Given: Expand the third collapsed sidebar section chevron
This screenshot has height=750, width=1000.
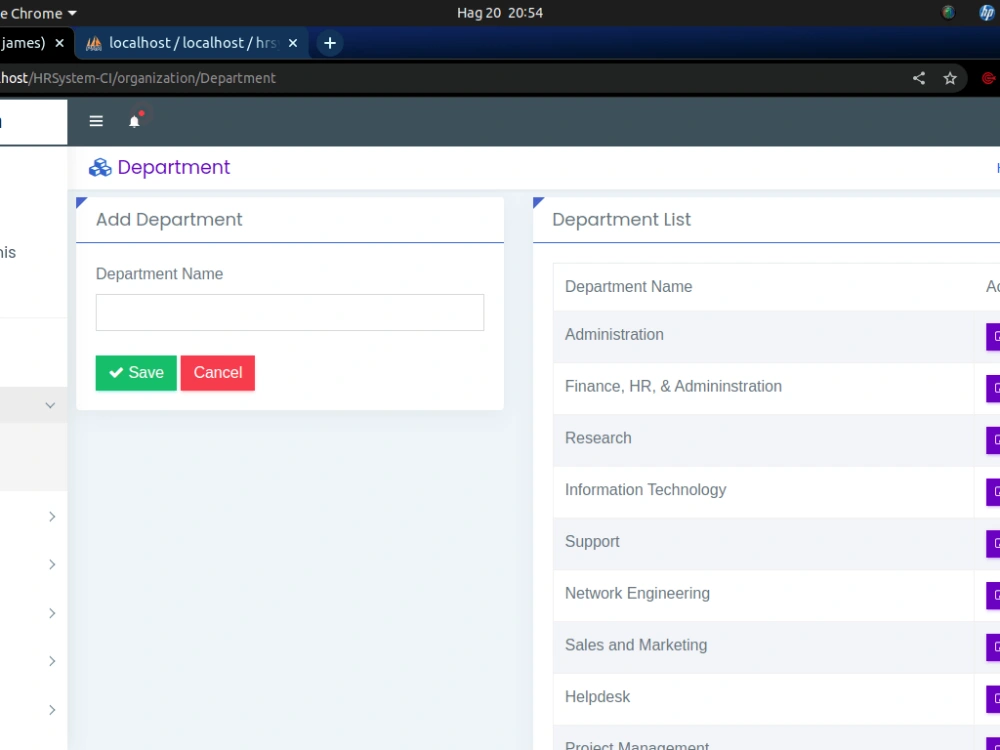Looking at the screenshot, I should (52, 613).
